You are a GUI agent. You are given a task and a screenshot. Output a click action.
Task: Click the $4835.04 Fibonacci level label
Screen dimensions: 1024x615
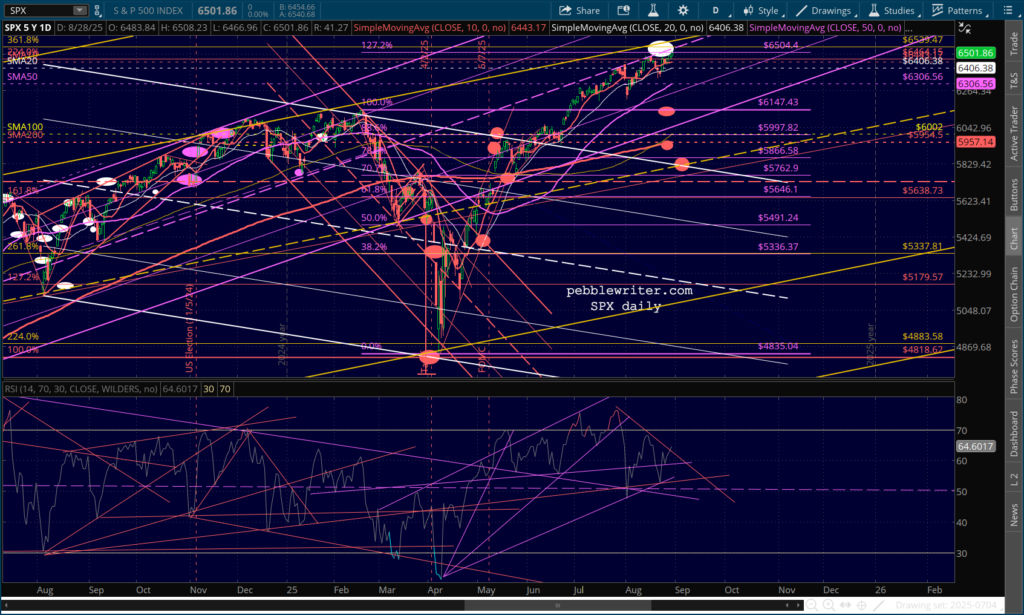coord(778,346)
